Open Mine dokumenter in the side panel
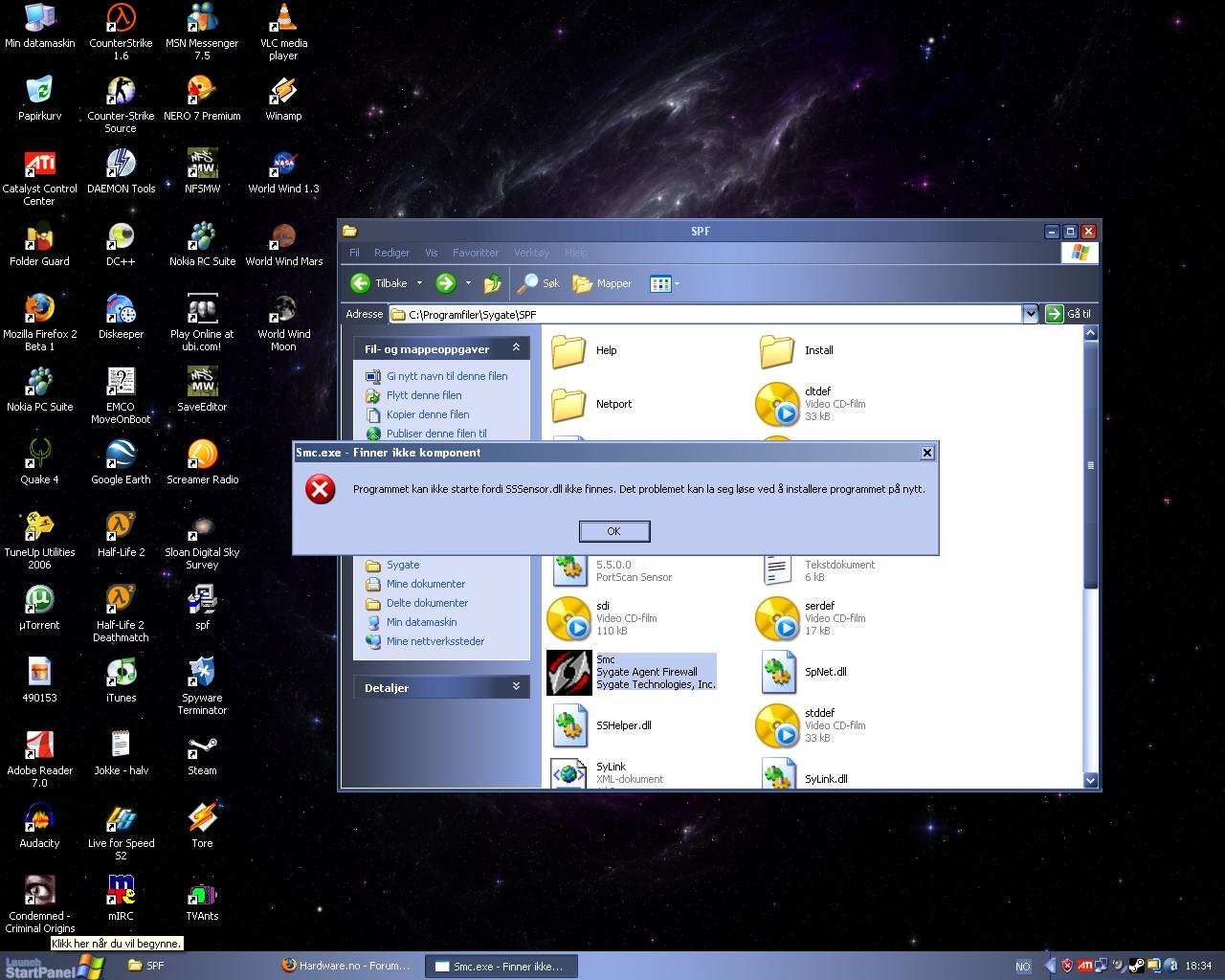 (x=426, y=584)
